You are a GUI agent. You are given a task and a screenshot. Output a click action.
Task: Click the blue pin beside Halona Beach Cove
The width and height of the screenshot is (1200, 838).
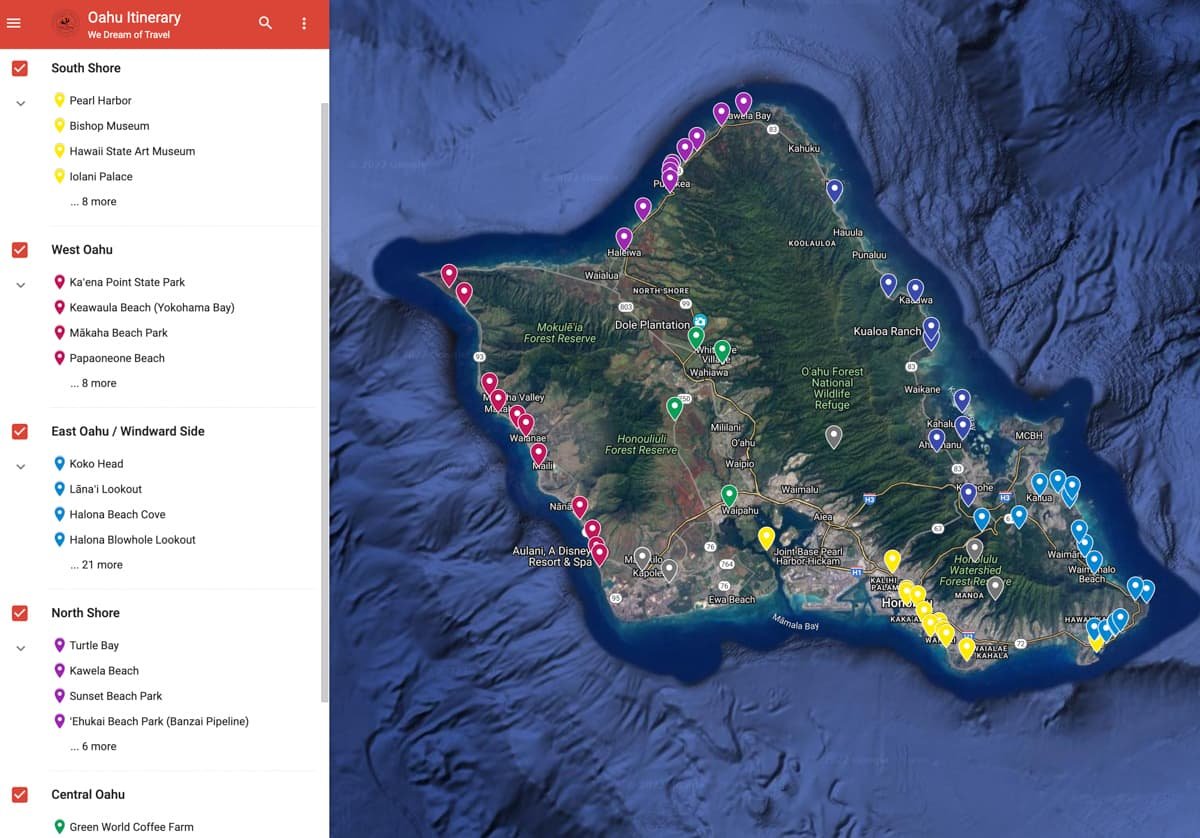59,514
